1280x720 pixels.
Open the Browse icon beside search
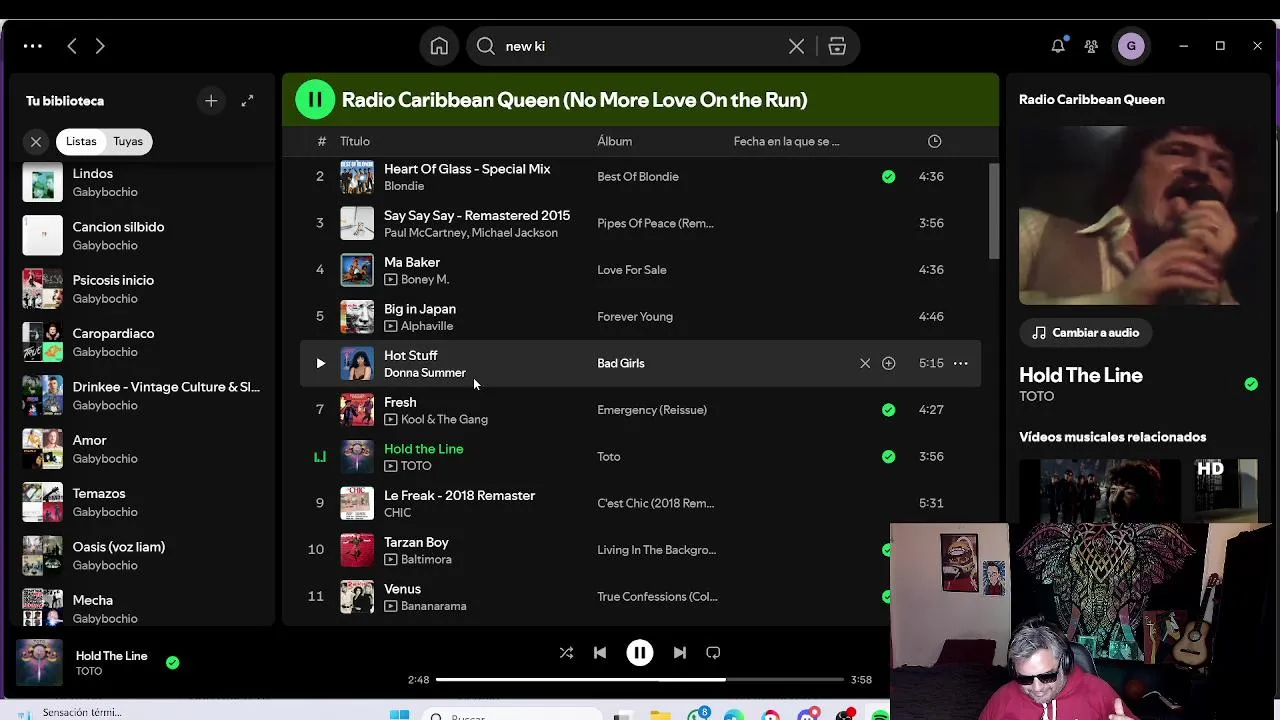pyautogui.click(x=837, y=46)
